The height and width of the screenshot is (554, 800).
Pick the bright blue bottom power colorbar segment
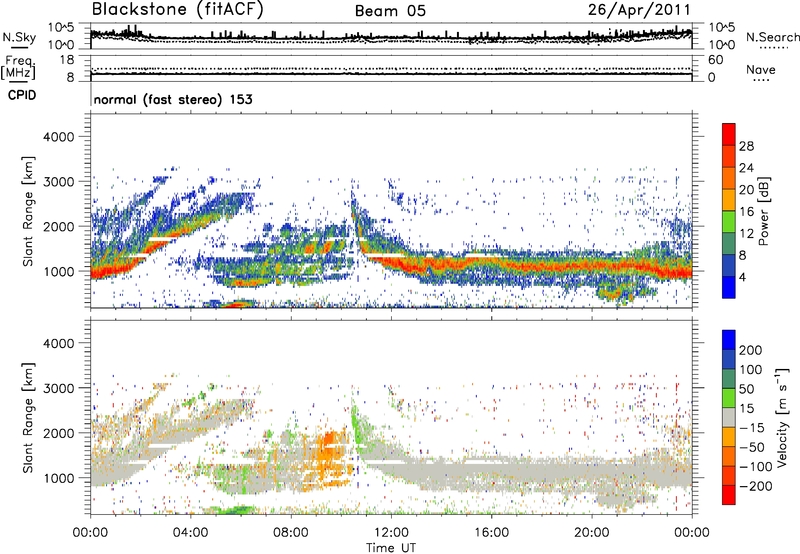point(729,287)
